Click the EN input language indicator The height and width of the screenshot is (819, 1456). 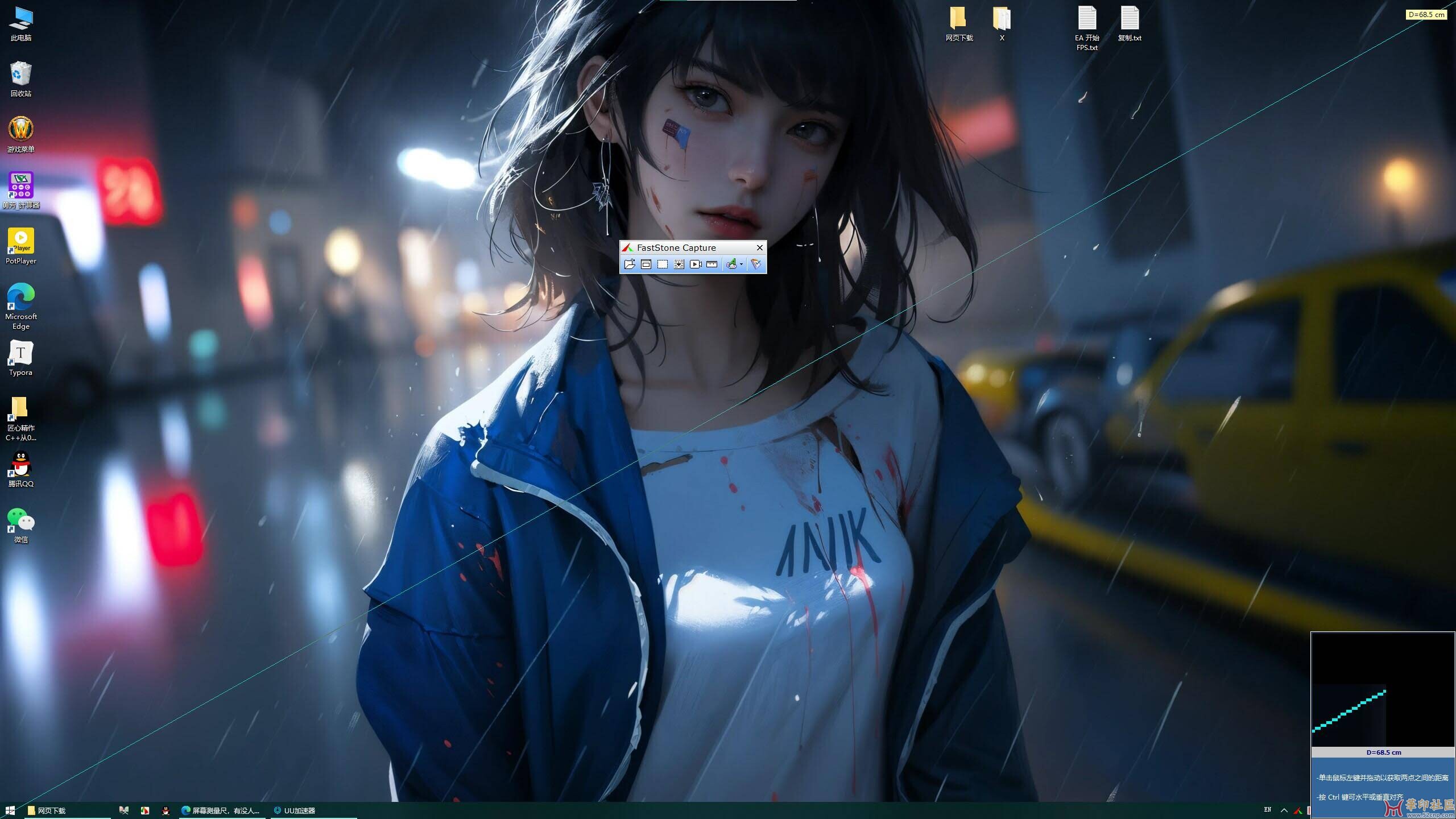[x=1267, y=810]
